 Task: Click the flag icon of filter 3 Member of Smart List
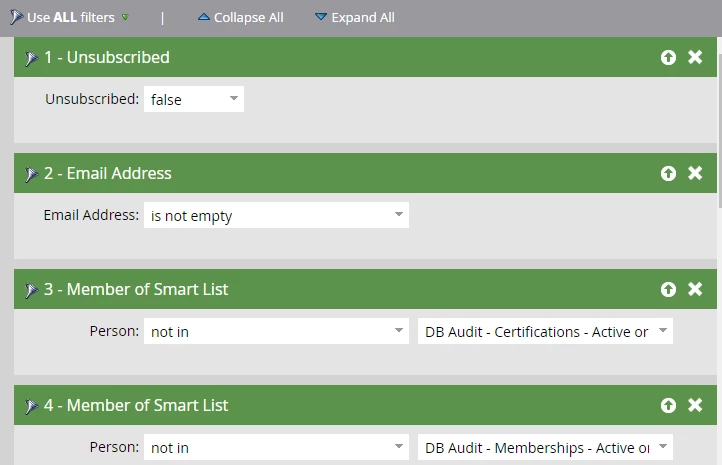[x=31, y=290]
